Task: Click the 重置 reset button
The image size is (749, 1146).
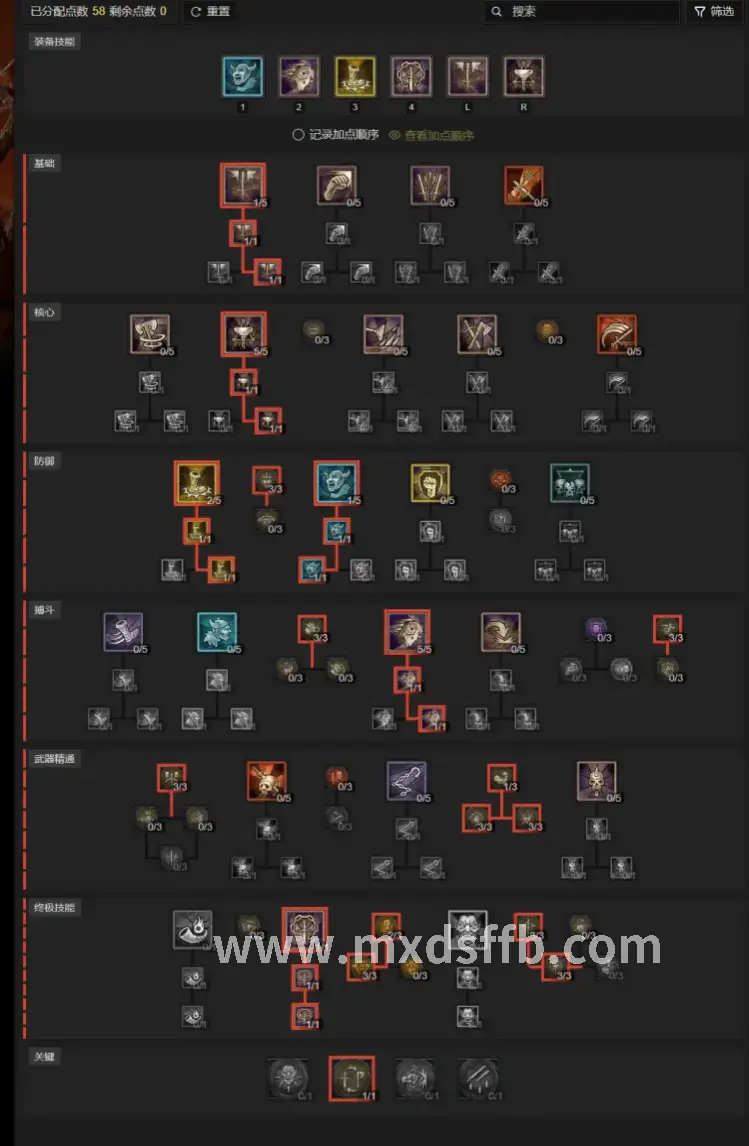Action: tap(210, 11)
